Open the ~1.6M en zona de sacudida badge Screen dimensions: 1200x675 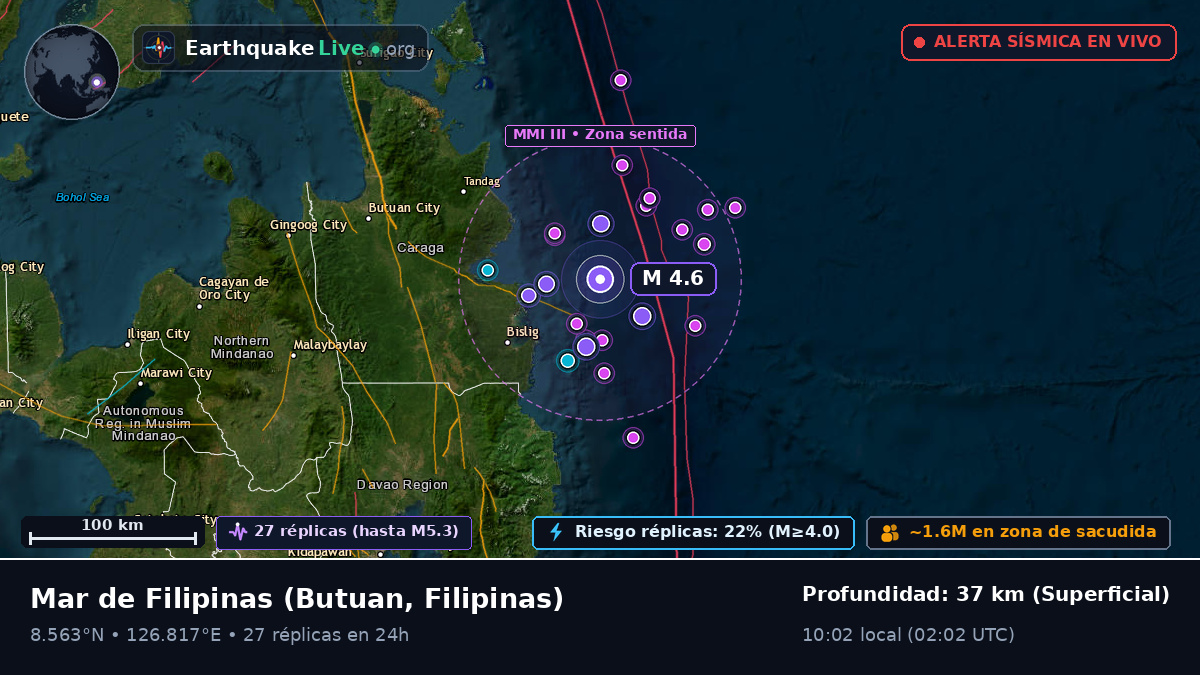tap(1018, 532)
